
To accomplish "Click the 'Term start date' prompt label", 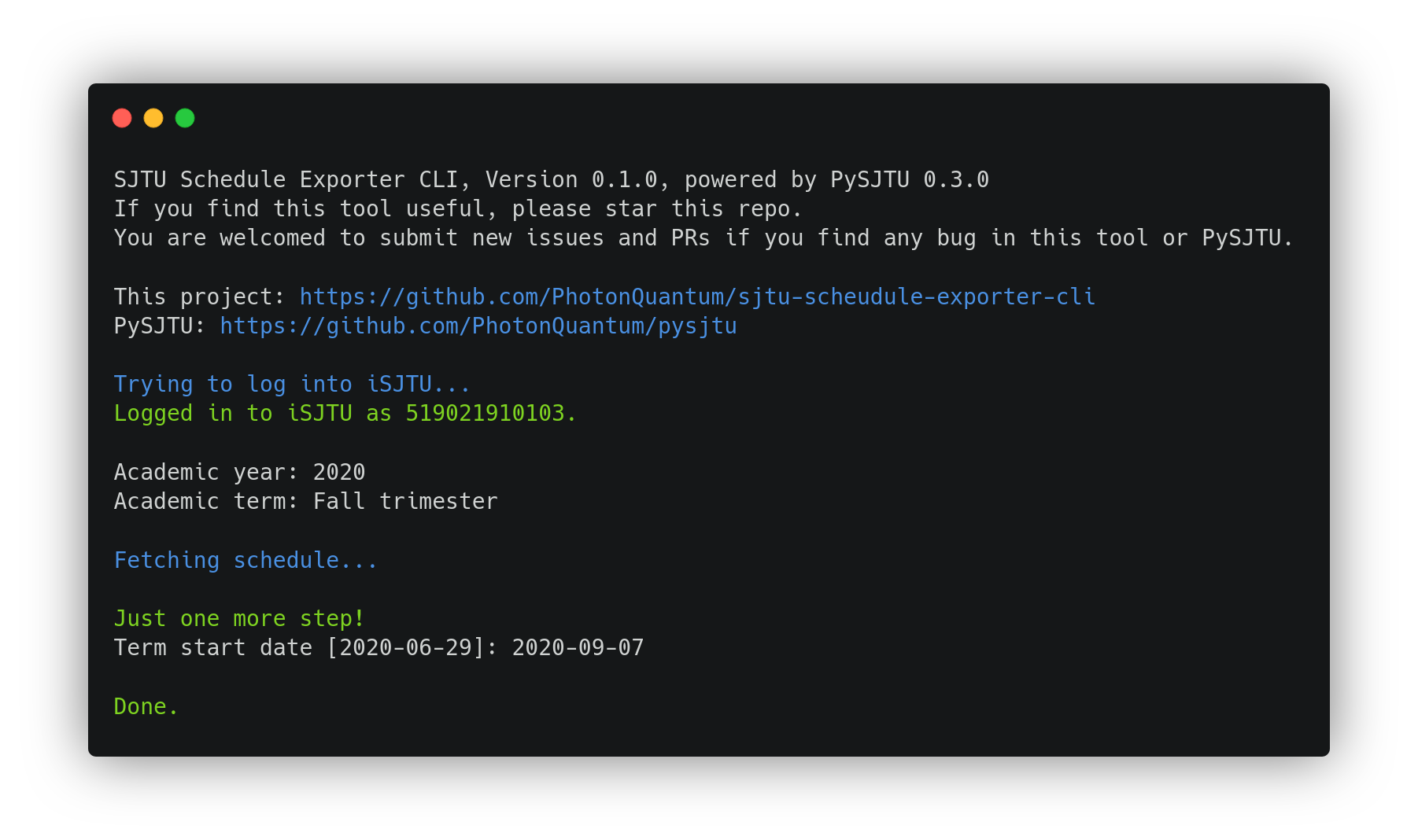I will pos(212,647).
